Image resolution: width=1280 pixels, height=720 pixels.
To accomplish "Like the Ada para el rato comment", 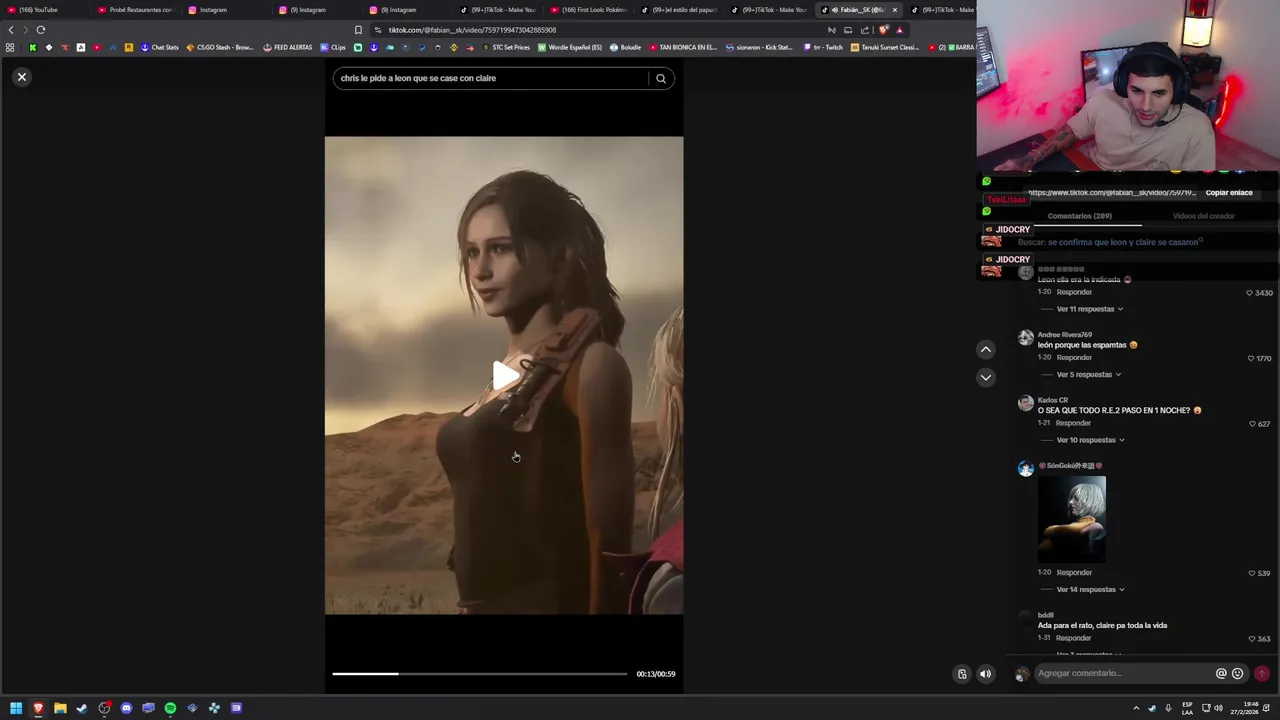I will 1252,639.
